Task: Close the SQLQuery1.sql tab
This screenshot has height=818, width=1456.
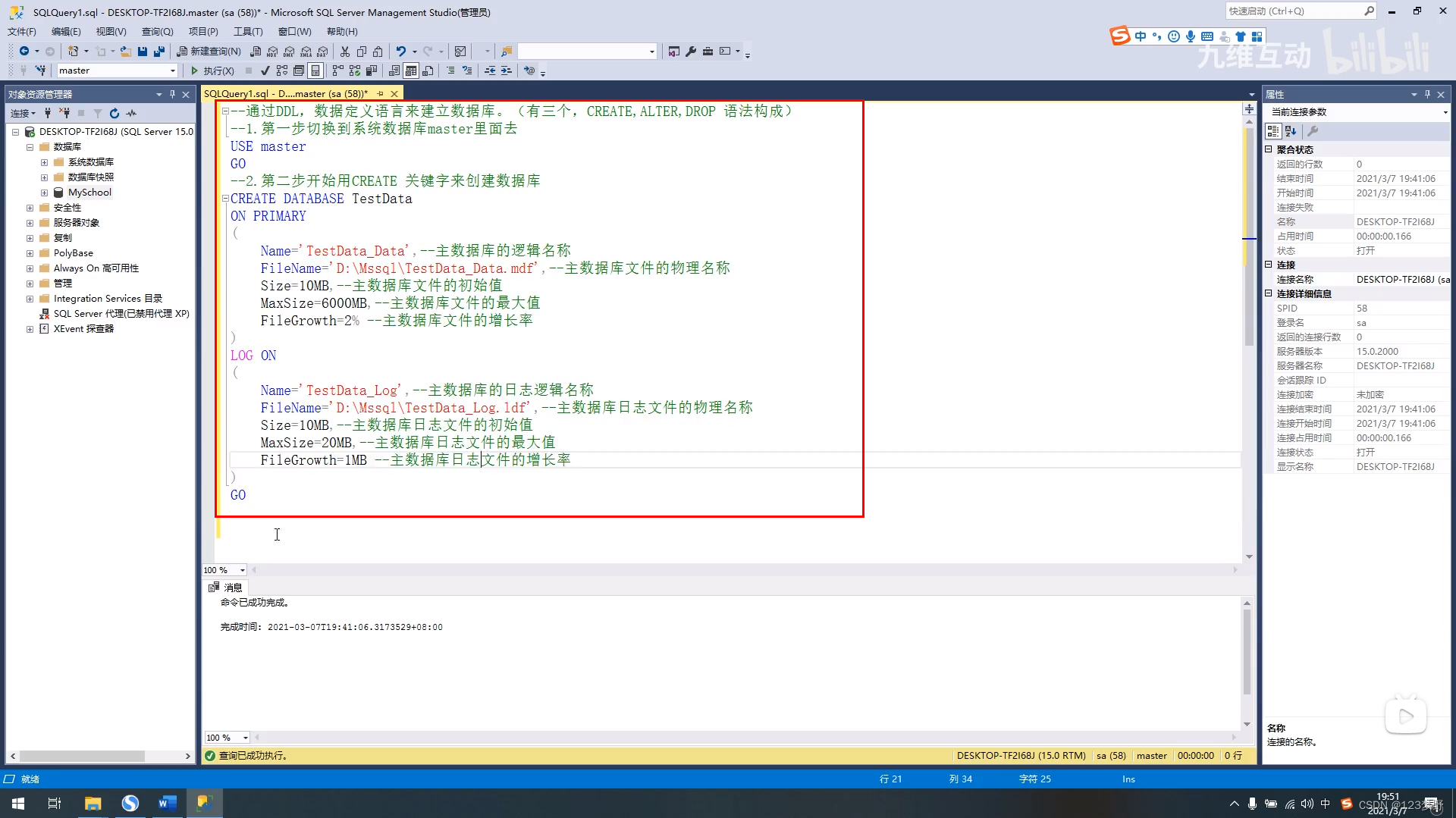Action: (x=394, y=93)
